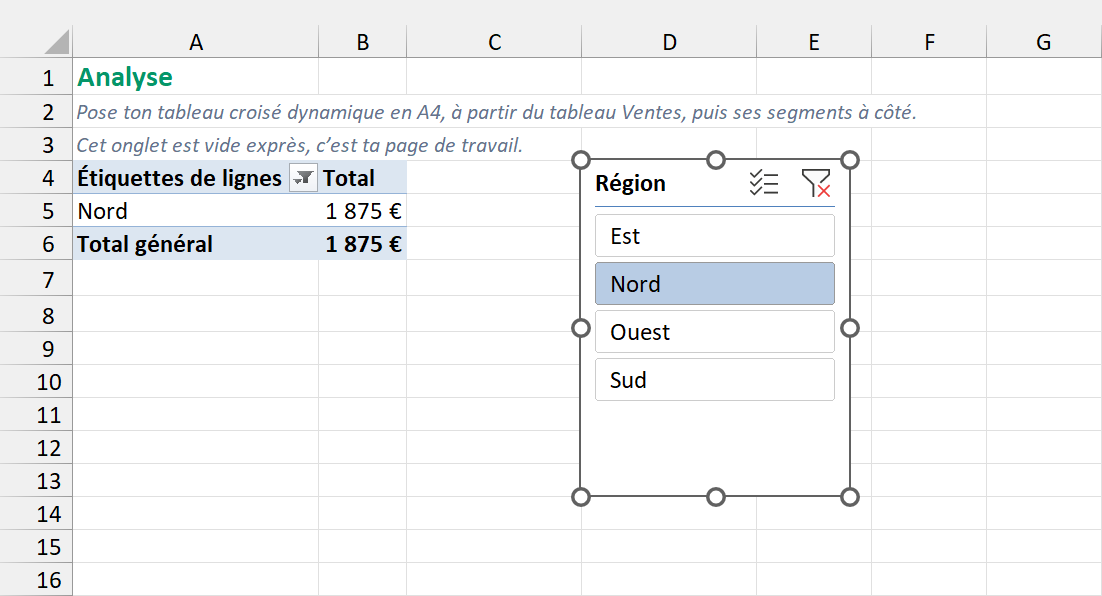The width and height of the screenshot is (1102, 596).
Task: Click the Région slicer title
Action: (630, 183)
